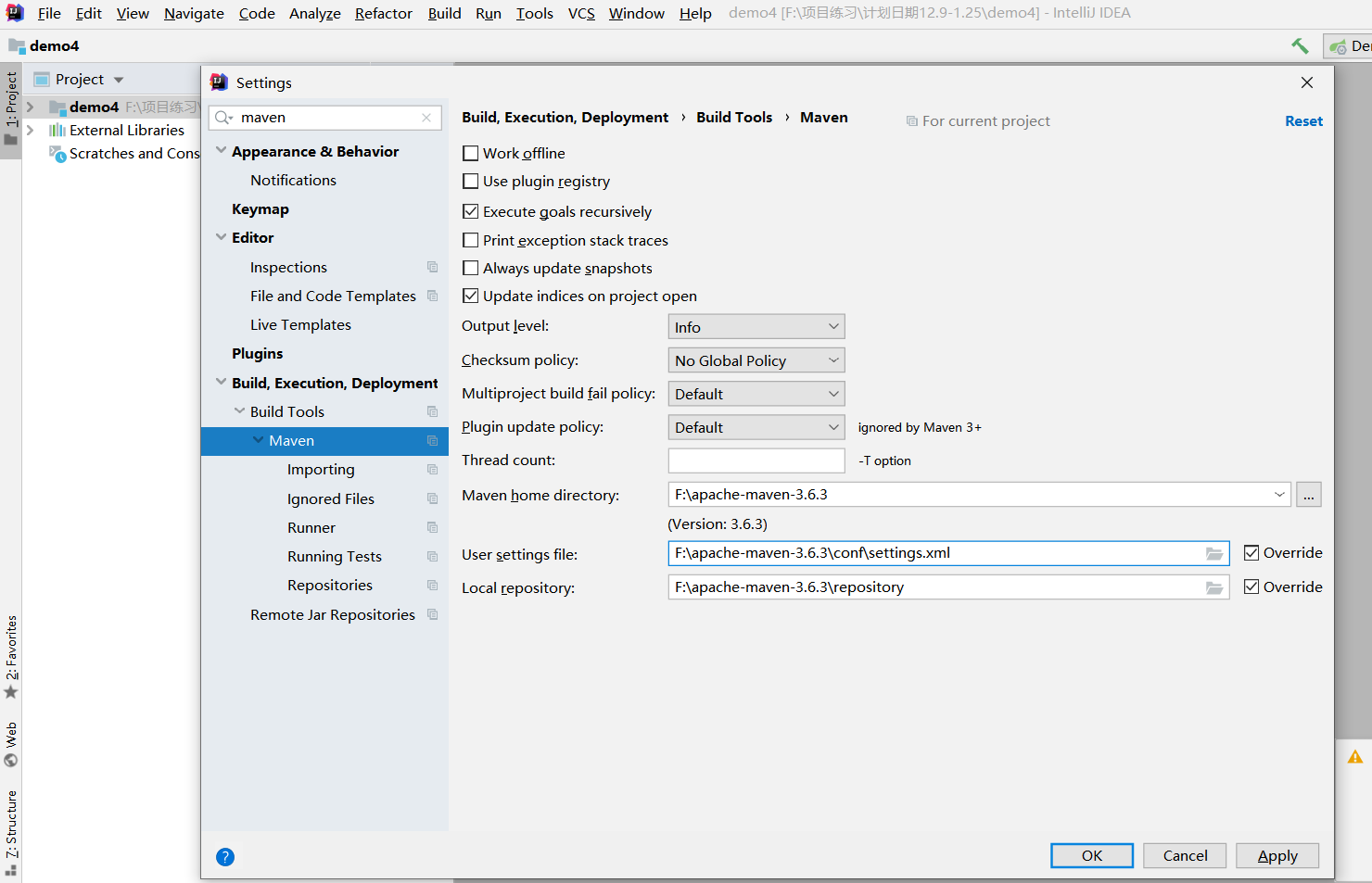Screen dimensions: 1372x883
Task: Browse for Local repository folder icon
Action: pyautogui.click(x=1214, y=587)
